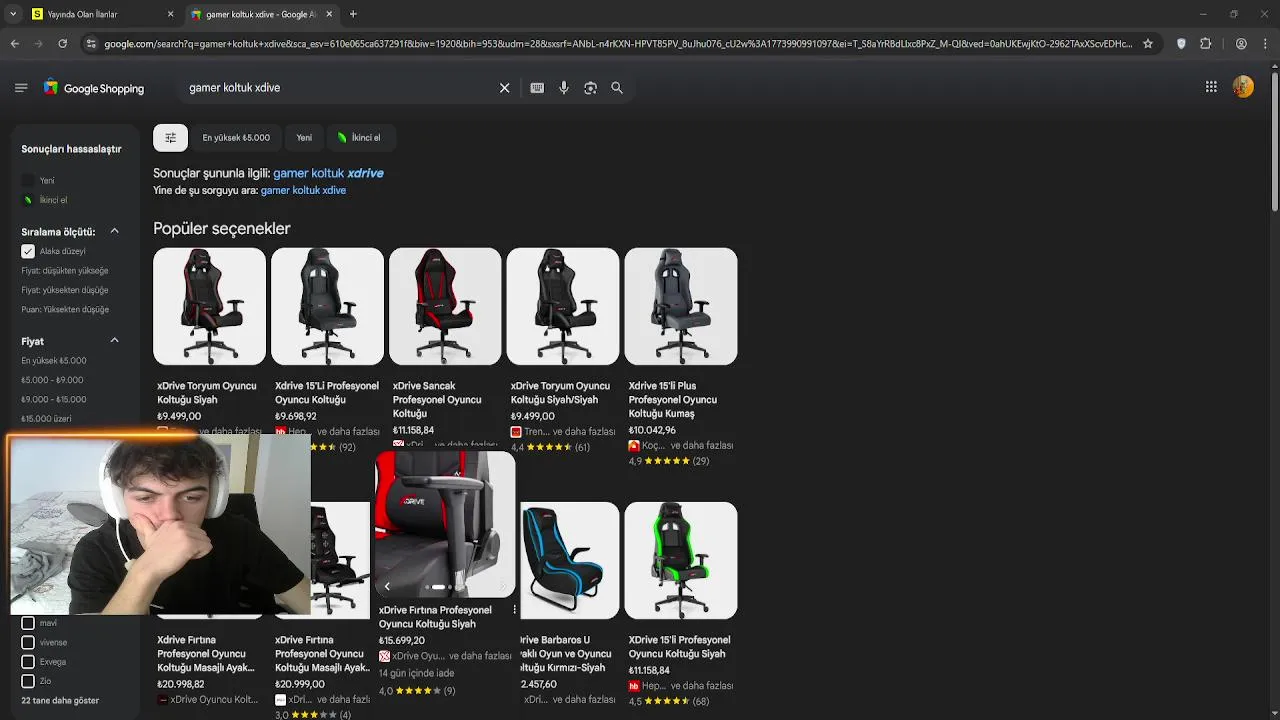
Task: Check the Exvega filter checkbox
Action: (x=28, y=662)
